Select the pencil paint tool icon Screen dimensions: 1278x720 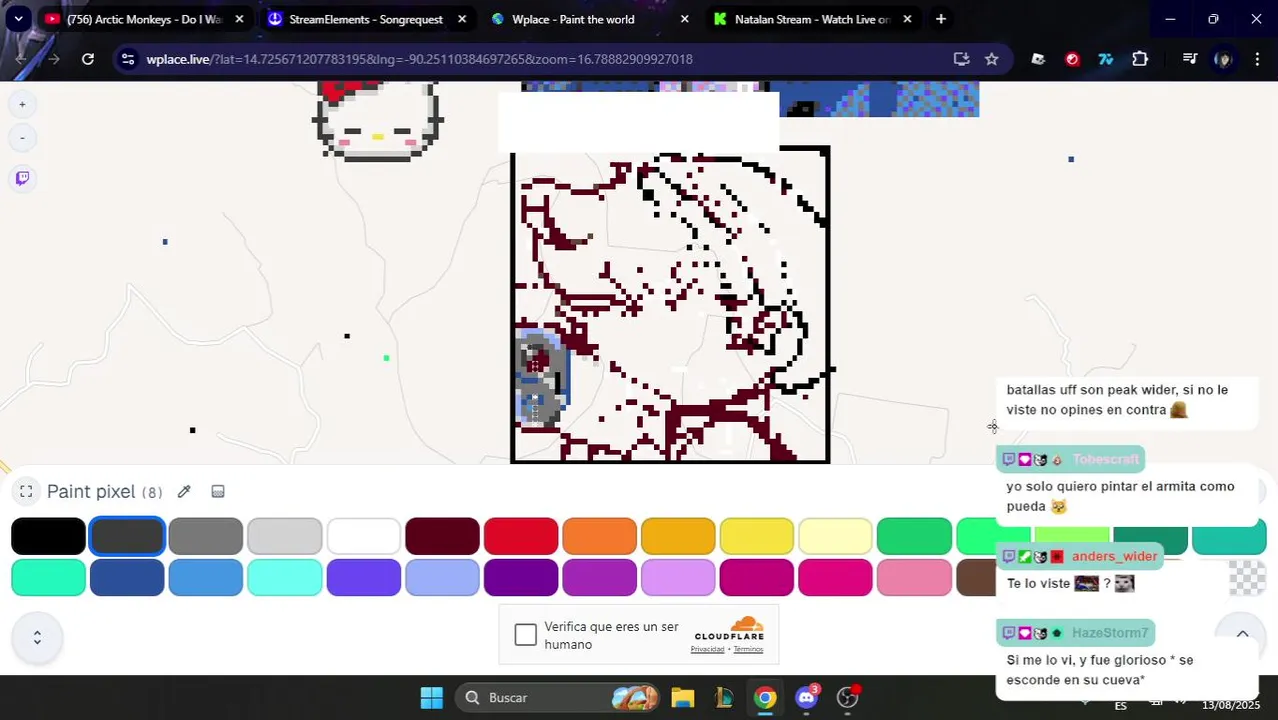[x=184, y=491]
